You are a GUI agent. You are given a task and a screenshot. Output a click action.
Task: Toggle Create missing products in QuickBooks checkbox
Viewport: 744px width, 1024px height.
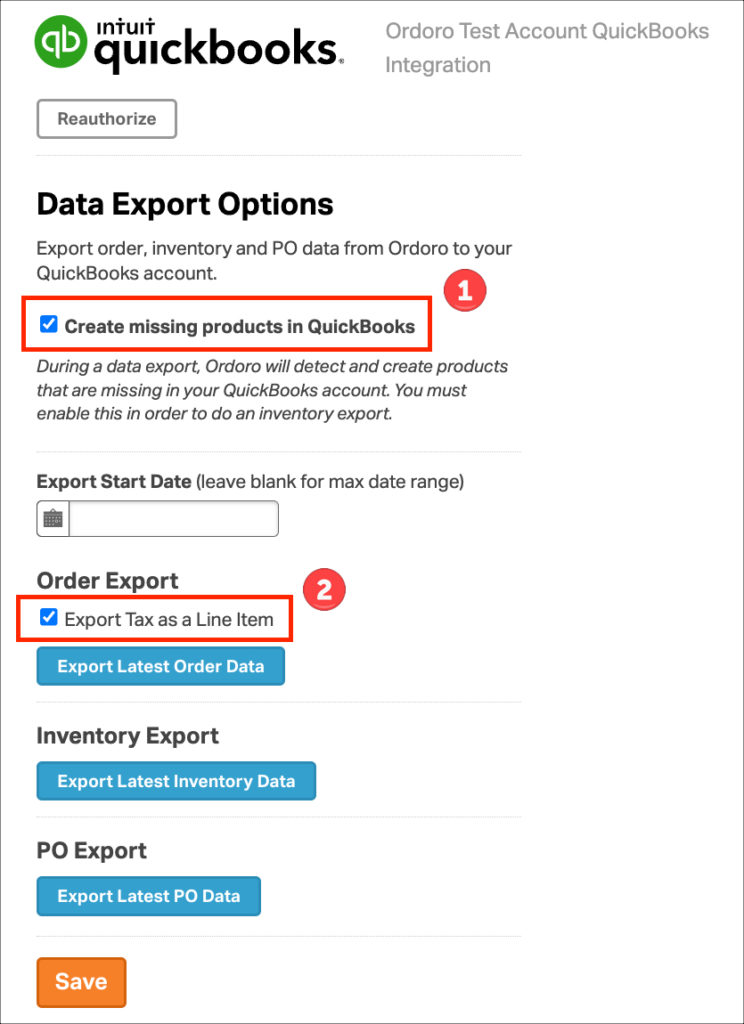48,325
